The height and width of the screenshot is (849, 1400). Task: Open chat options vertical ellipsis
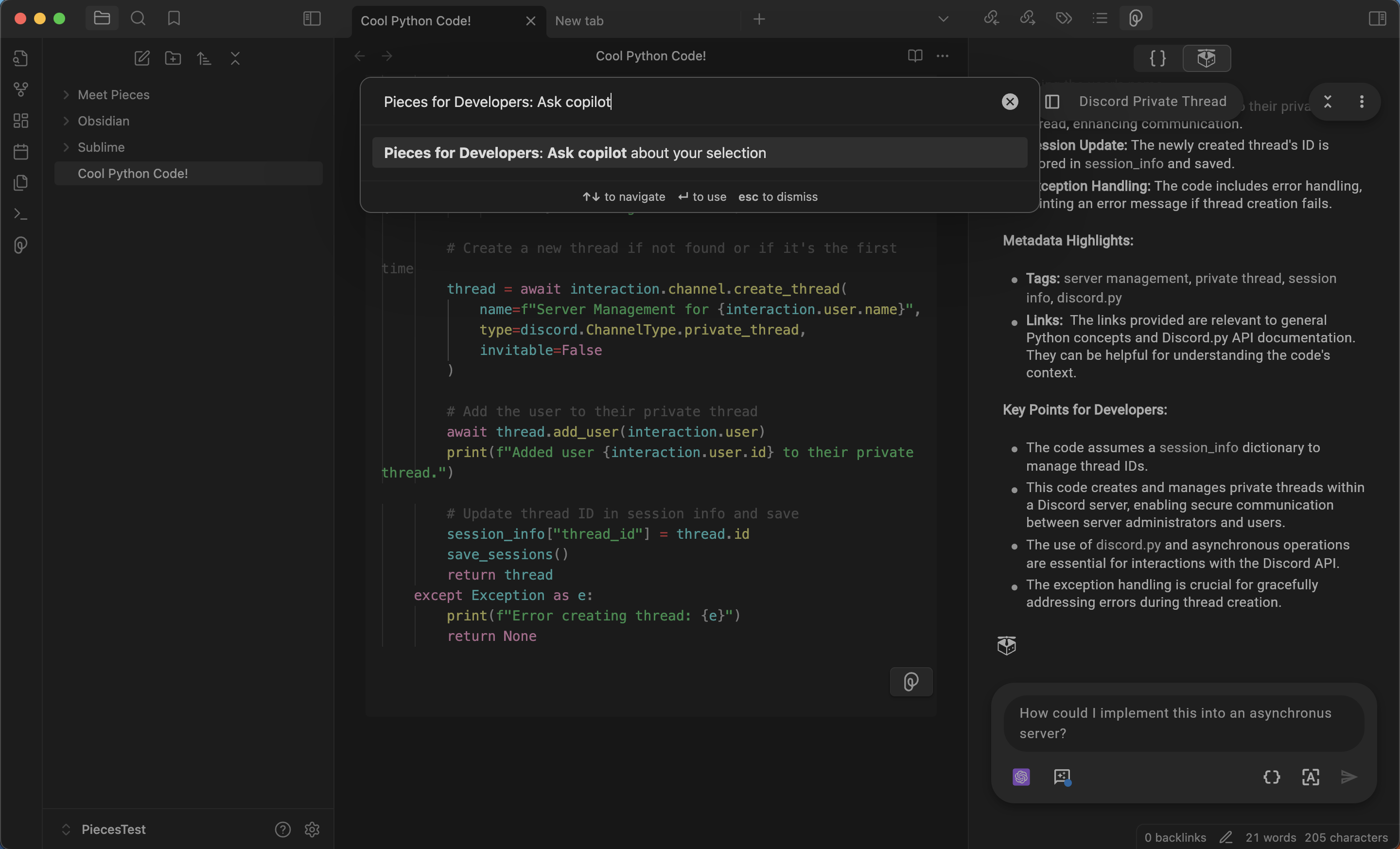[1362, 102]
